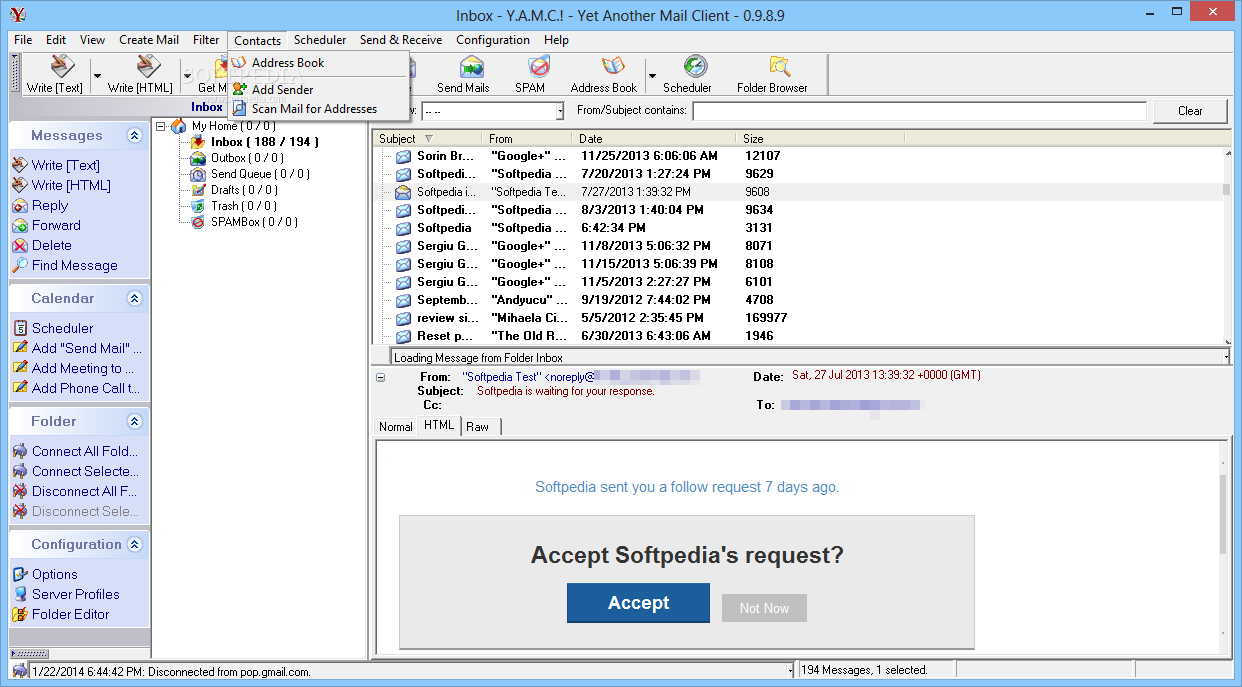Click the Write [Text] sidebar icon
The height and width of the screenshot is (687, 1242).
click(x=20, y=165)
